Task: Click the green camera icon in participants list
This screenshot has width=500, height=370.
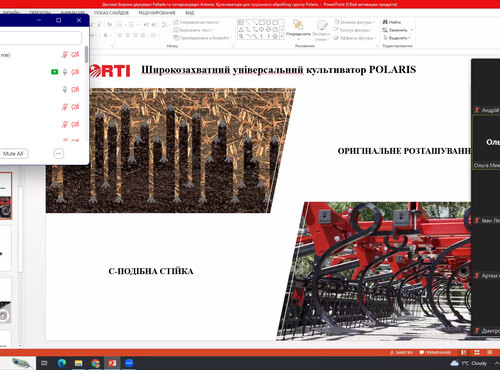Action: click(x=54, y=72)
